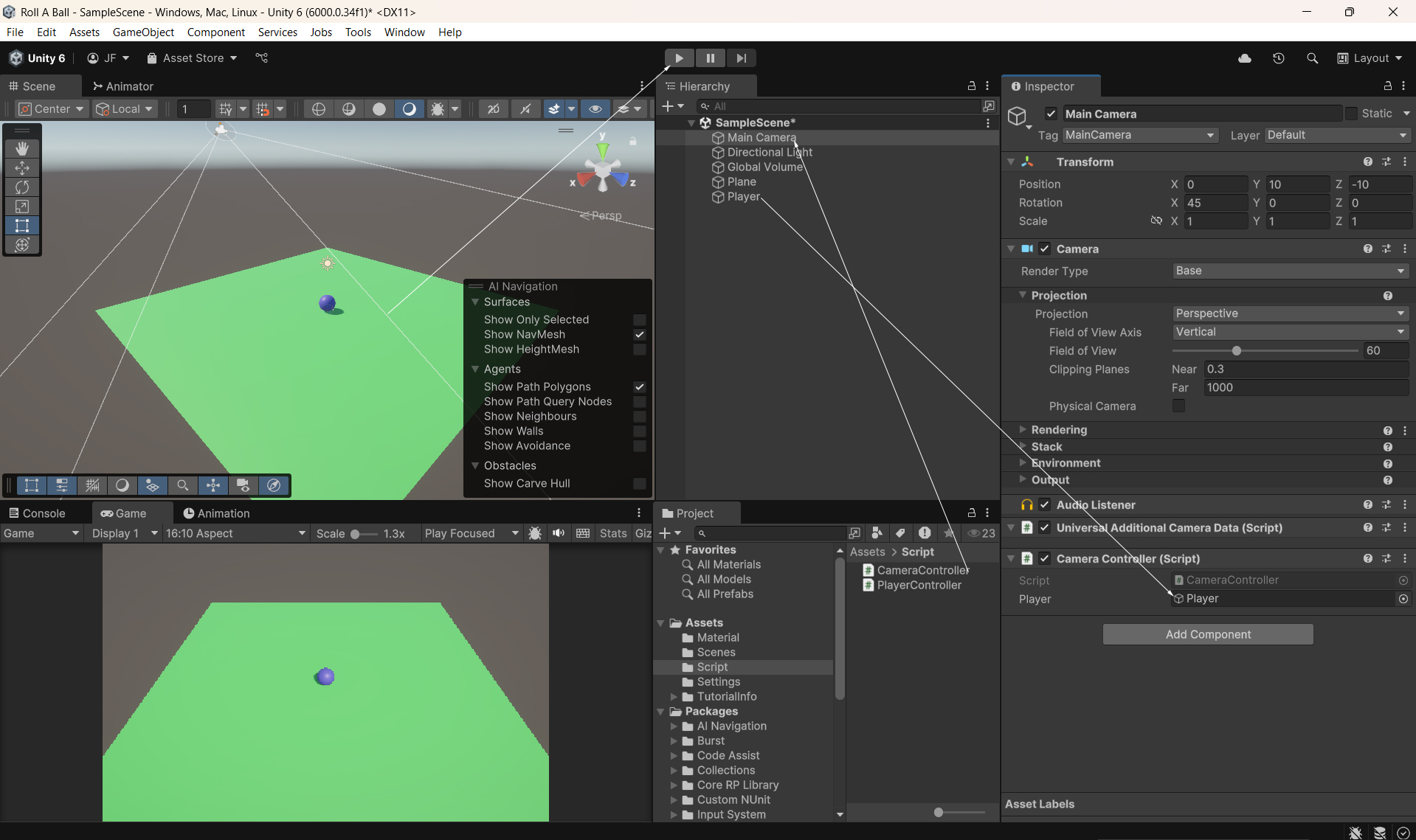Enable the Physical Camera checkbox
Screen dimensions: 1416x840
(1178, 406)
